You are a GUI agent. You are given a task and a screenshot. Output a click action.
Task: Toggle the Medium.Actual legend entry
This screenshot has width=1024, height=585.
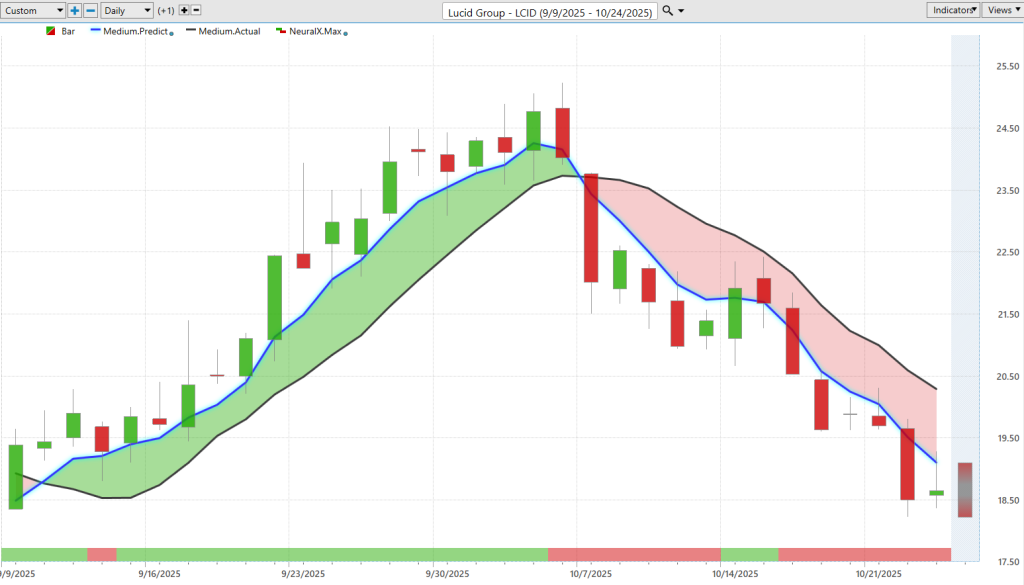[x=228, y=32]
